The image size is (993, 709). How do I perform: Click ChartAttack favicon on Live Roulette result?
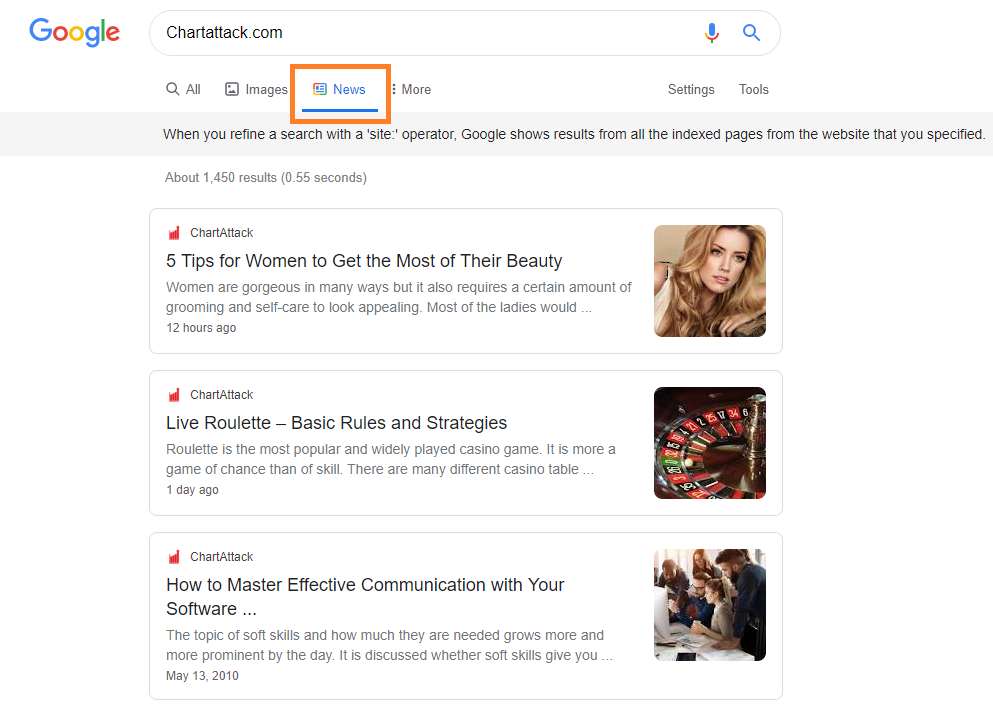coord(174,395)
